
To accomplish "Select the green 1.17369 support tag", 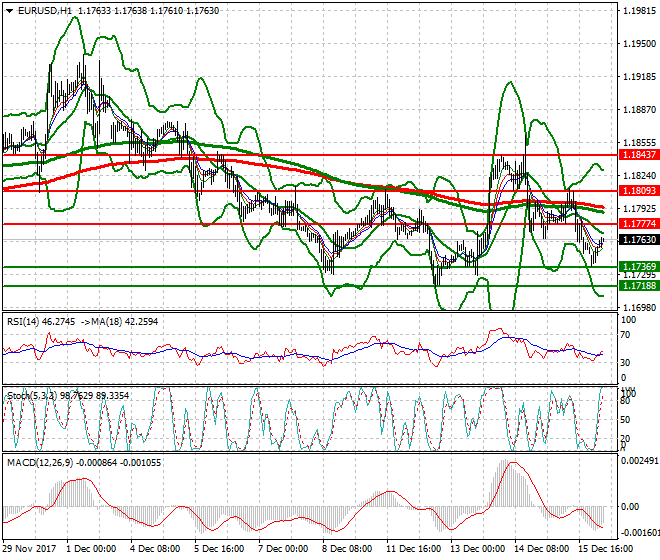I will (x=638, y=267).
